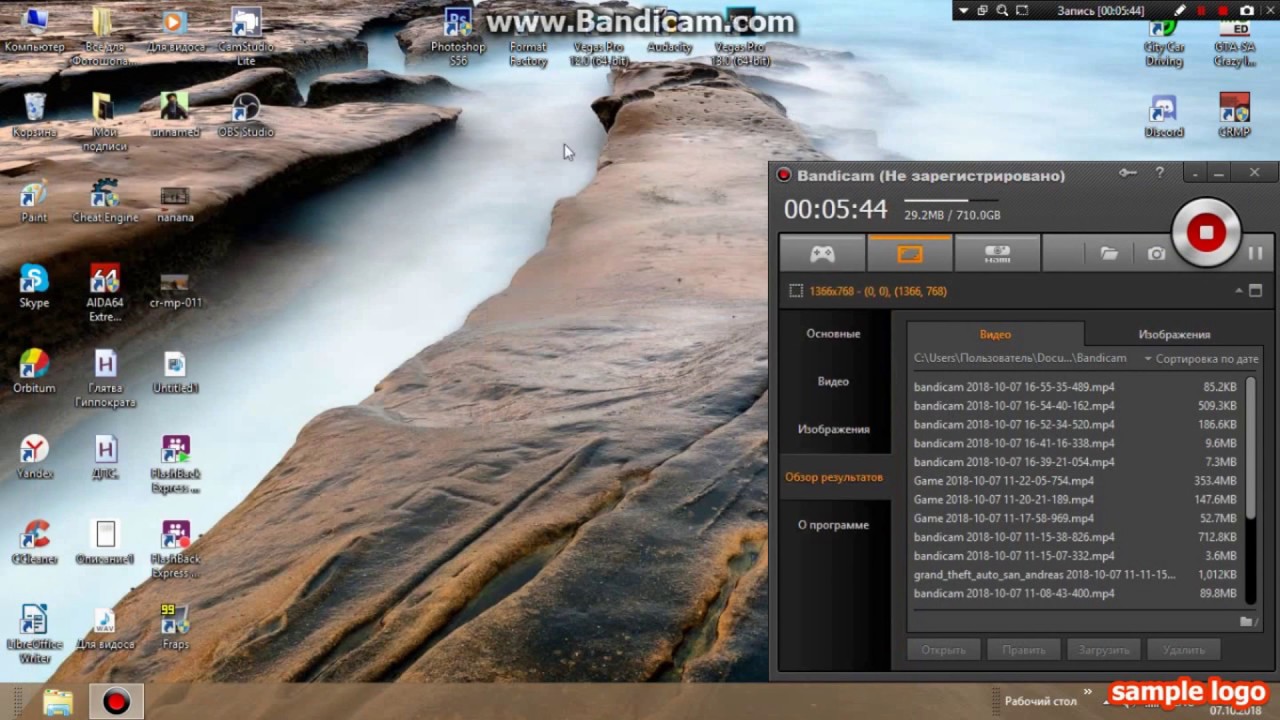Screen dimensions: 1280x720
Task: Click the Bandicam taskbar button
Action: pos(116,703)
